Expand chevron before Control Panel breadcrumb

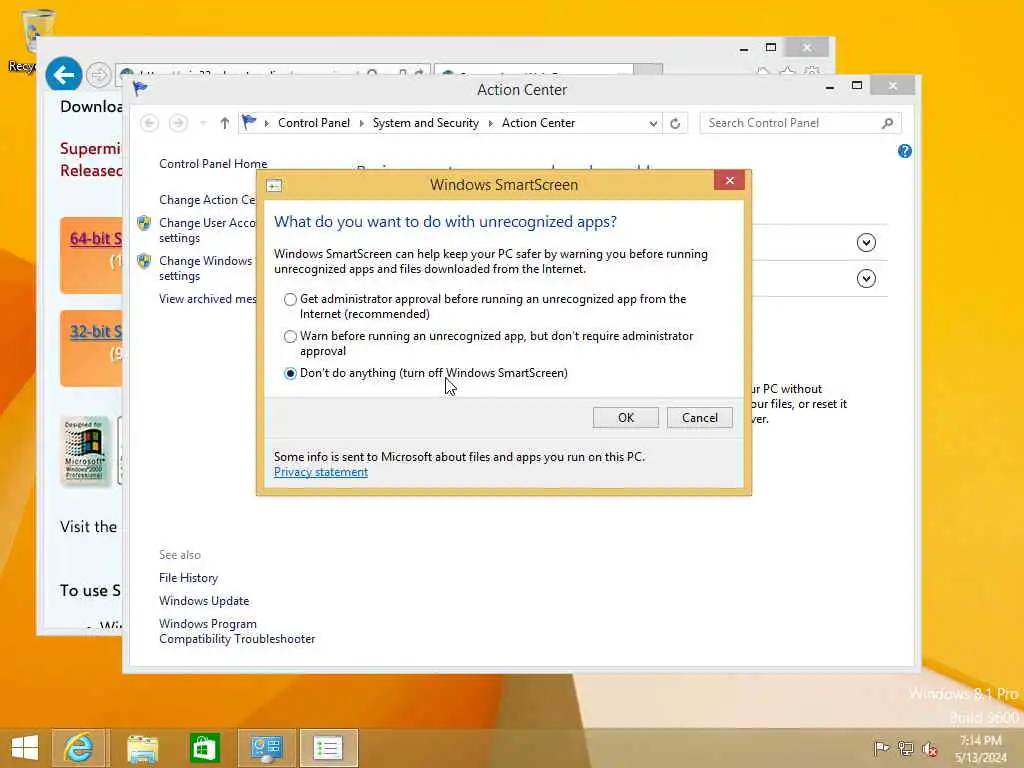266,123
